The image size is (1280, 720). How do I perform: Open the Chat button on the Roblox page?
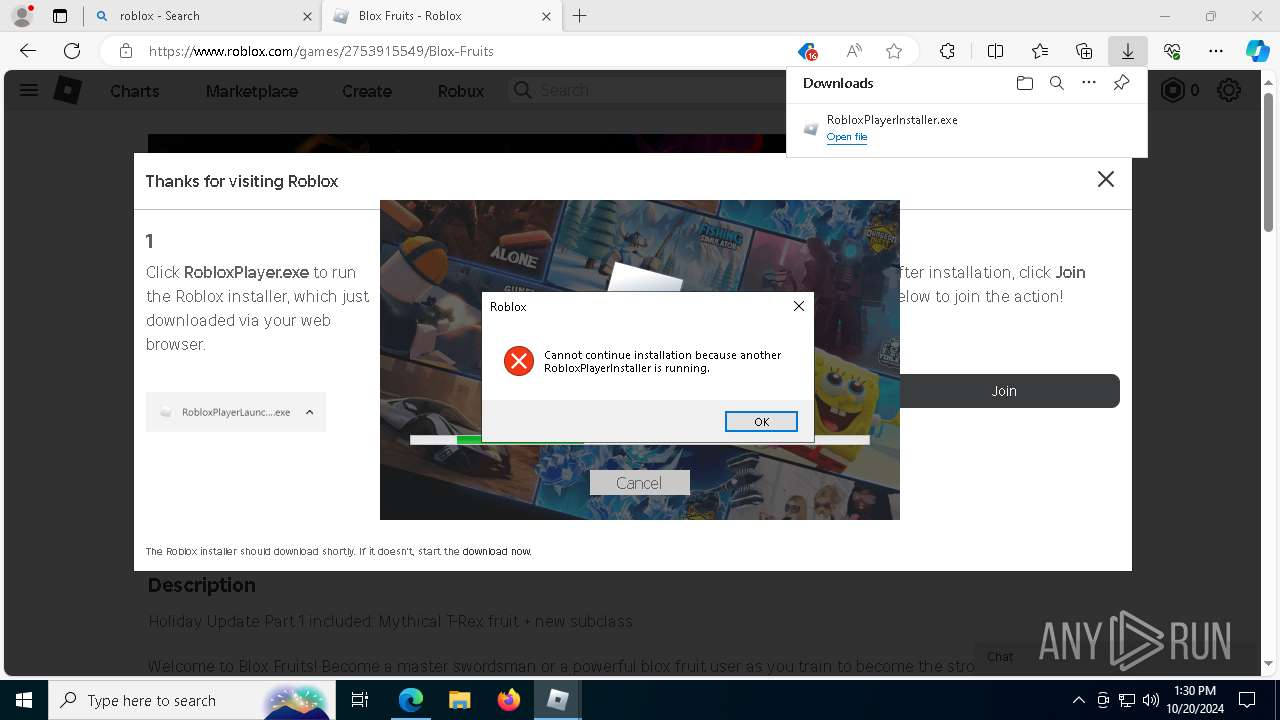1000,656
